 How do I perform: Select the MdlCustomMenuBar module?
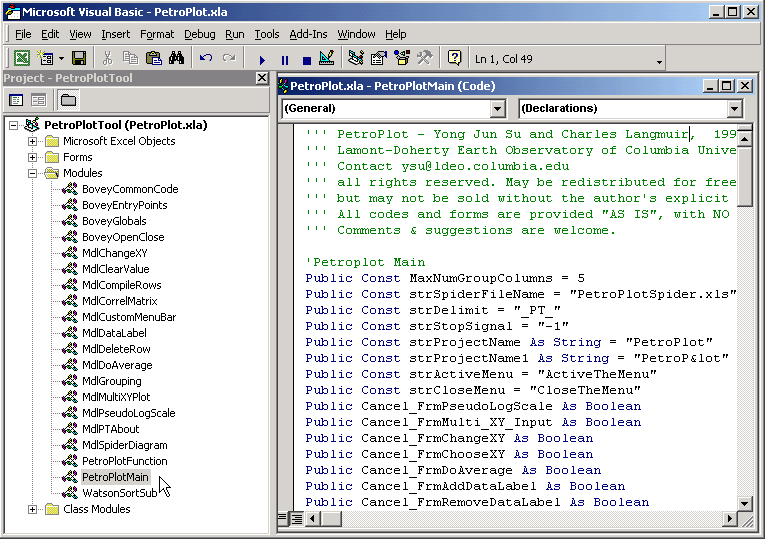coord(129,318)
